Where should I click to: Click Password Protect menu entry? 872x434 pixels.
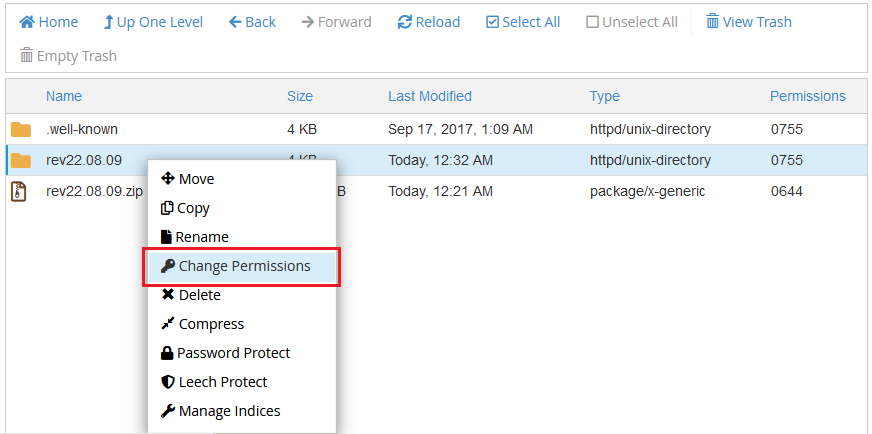point(225,353)
